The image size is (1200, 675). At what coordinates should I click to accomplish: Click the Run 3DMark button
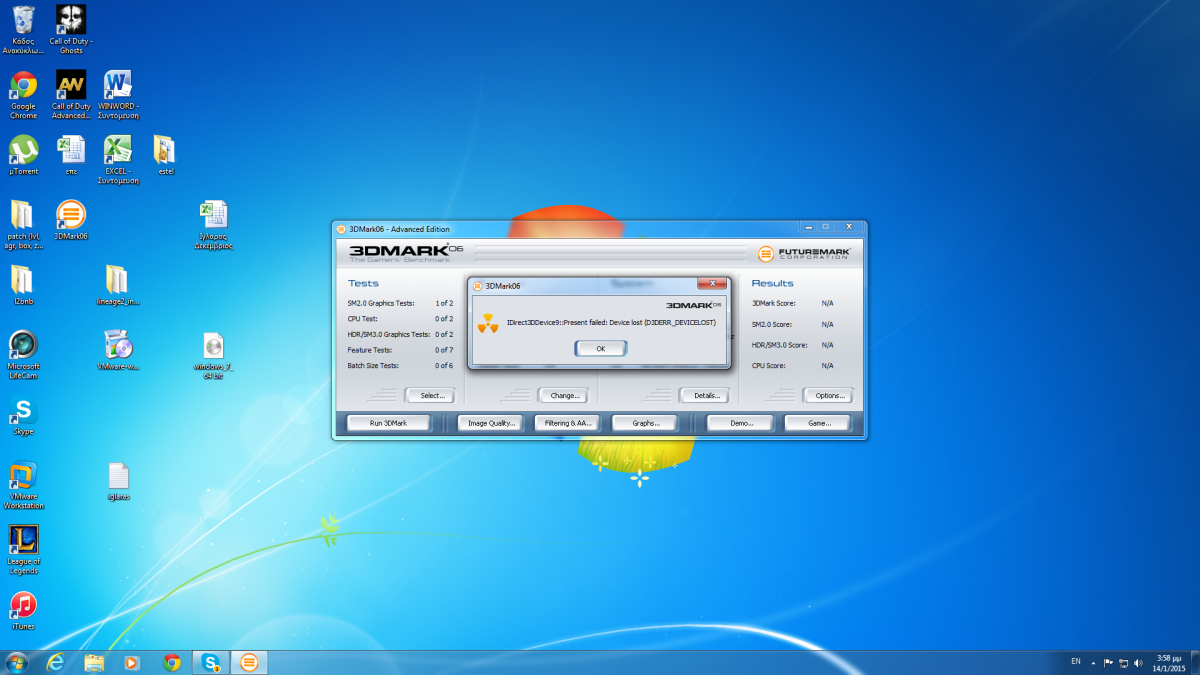tap(389, 423)
